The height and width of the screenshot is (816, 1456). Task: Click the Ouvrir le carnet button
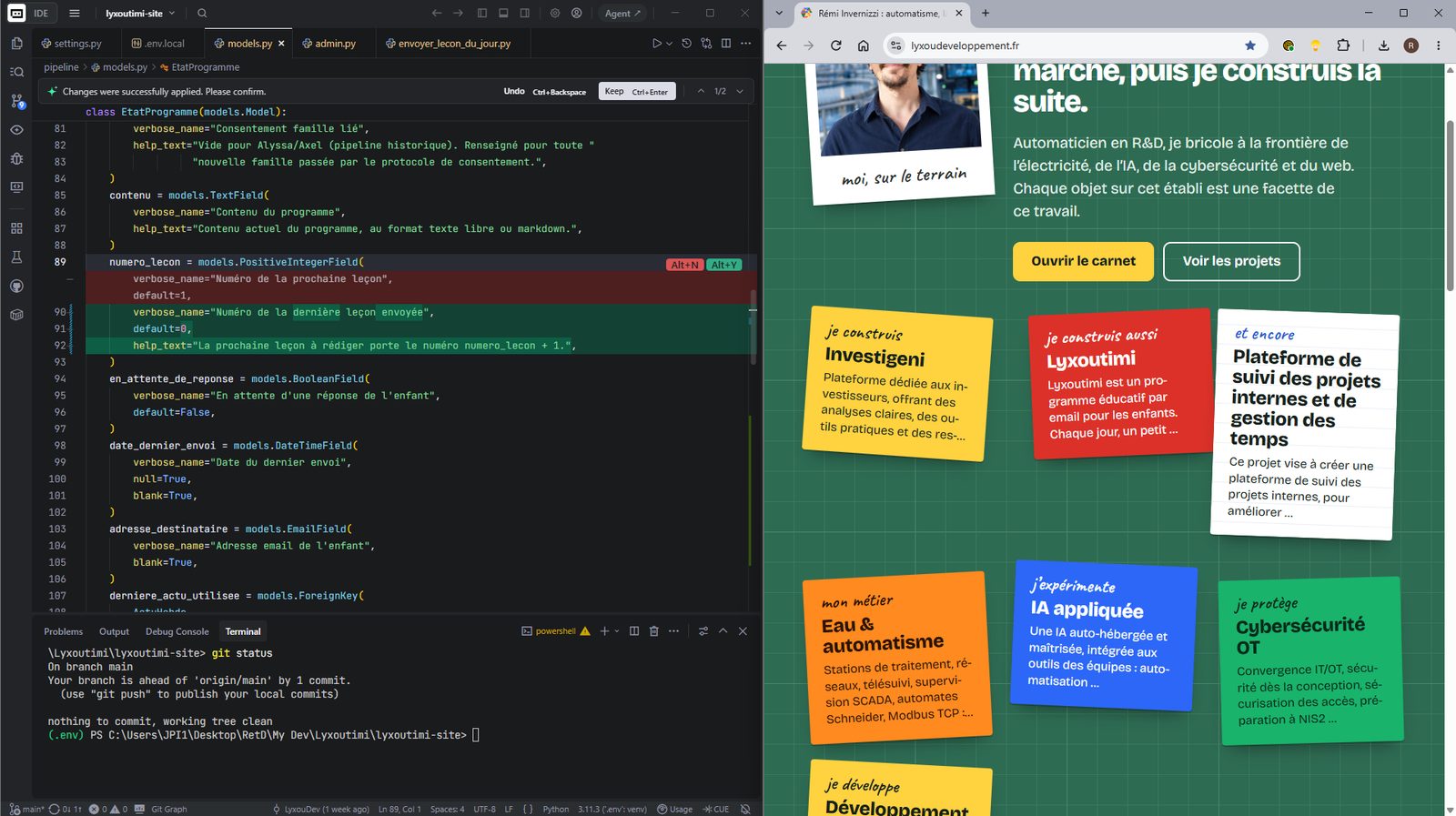coord(1083,261)
